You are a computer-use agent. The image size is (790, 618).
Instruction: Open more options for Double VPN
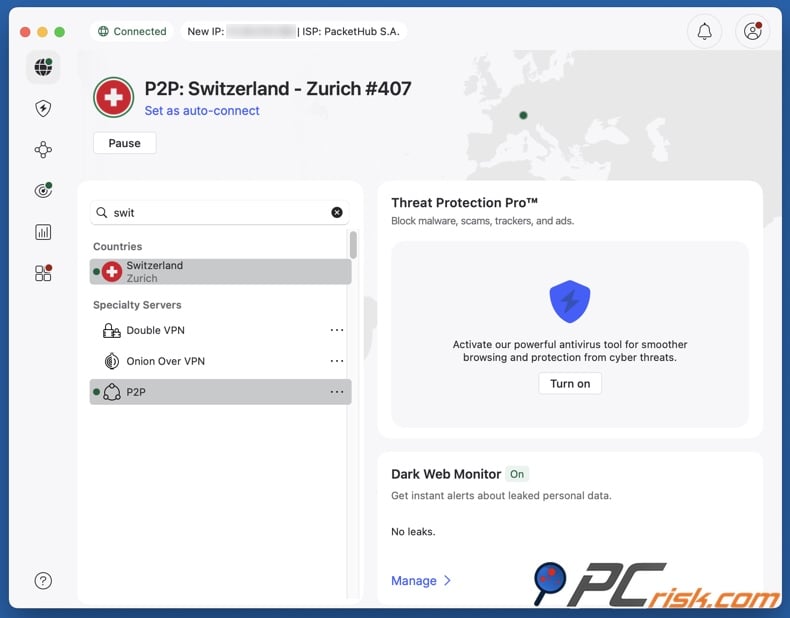tap(337, 330)
